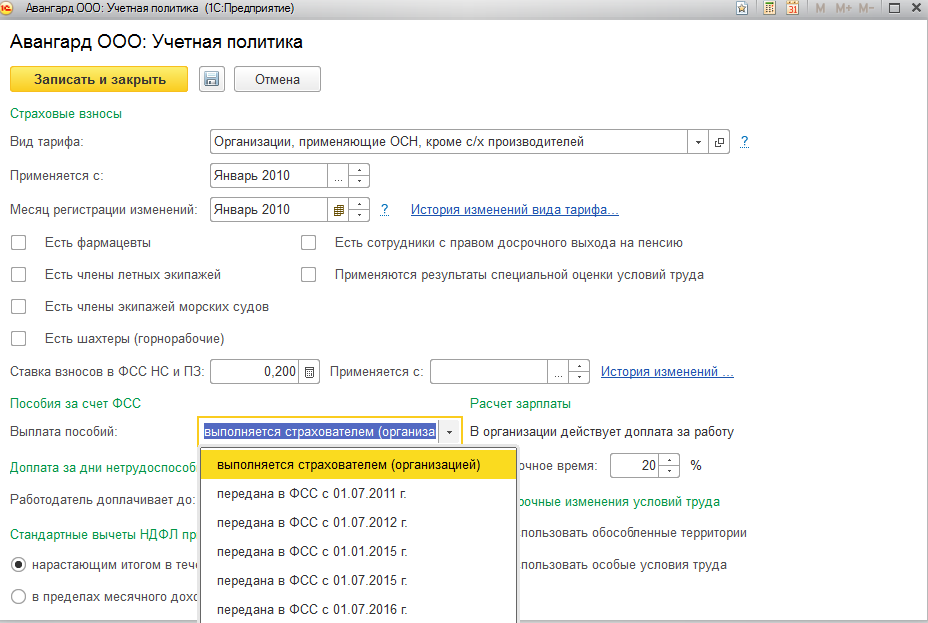Open the calendar icon in title bar
Viewport: 928px width, 623px height.
coord(792,9)
